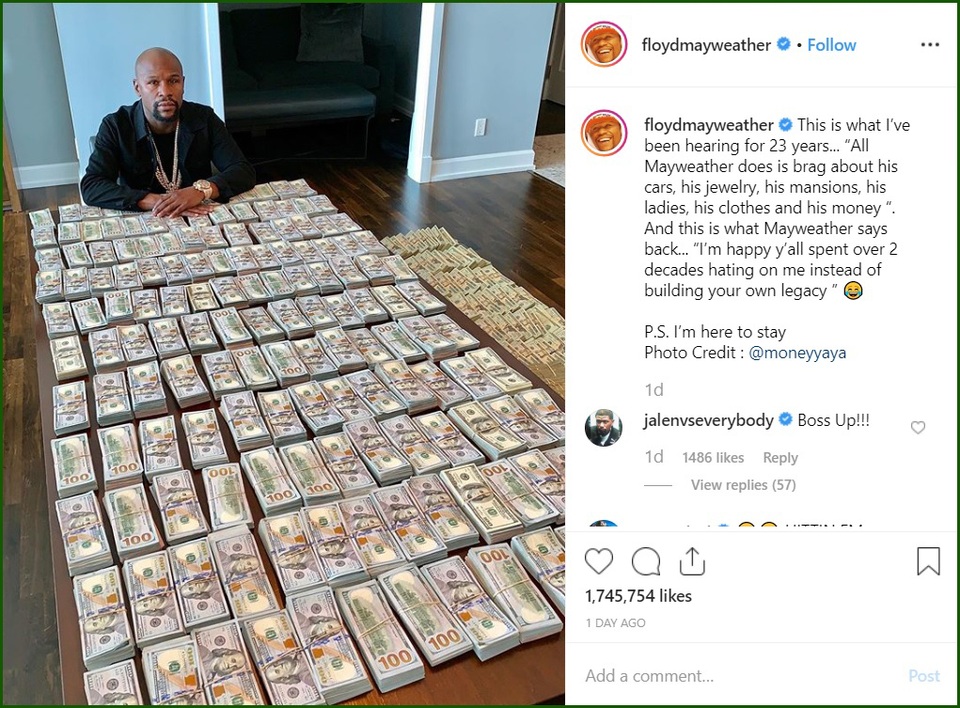Viewport: 960px width, 708px height.
Task: Reply to the Boss Up comment
Action: tap(780, 458)
